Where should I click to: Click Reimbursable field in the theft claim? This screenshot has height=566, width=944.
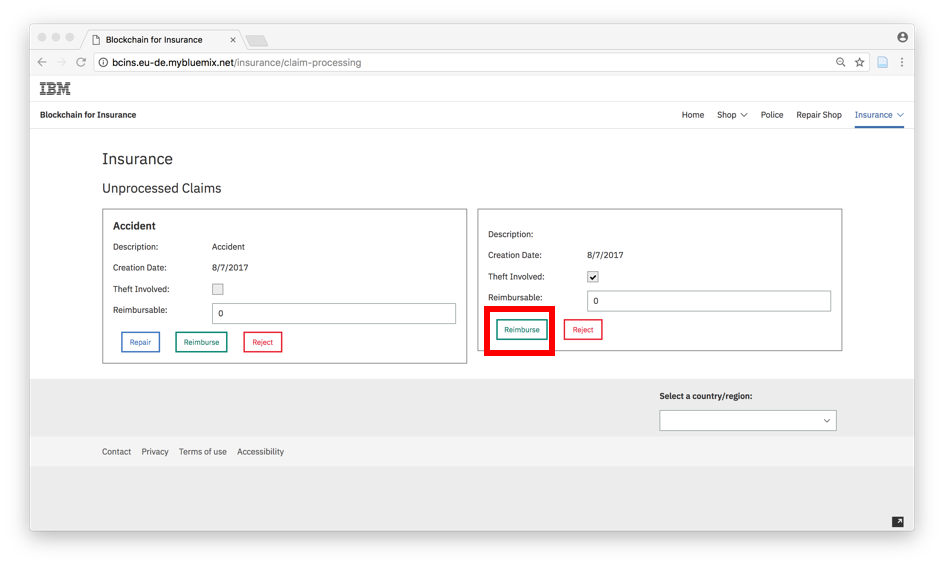[x=709, y=301]
